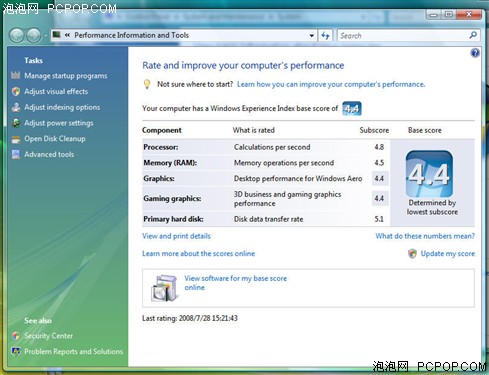Open Manage startup programs task
Image resolution: width=489 pixels, height=375 pixels.
[66, 76]
